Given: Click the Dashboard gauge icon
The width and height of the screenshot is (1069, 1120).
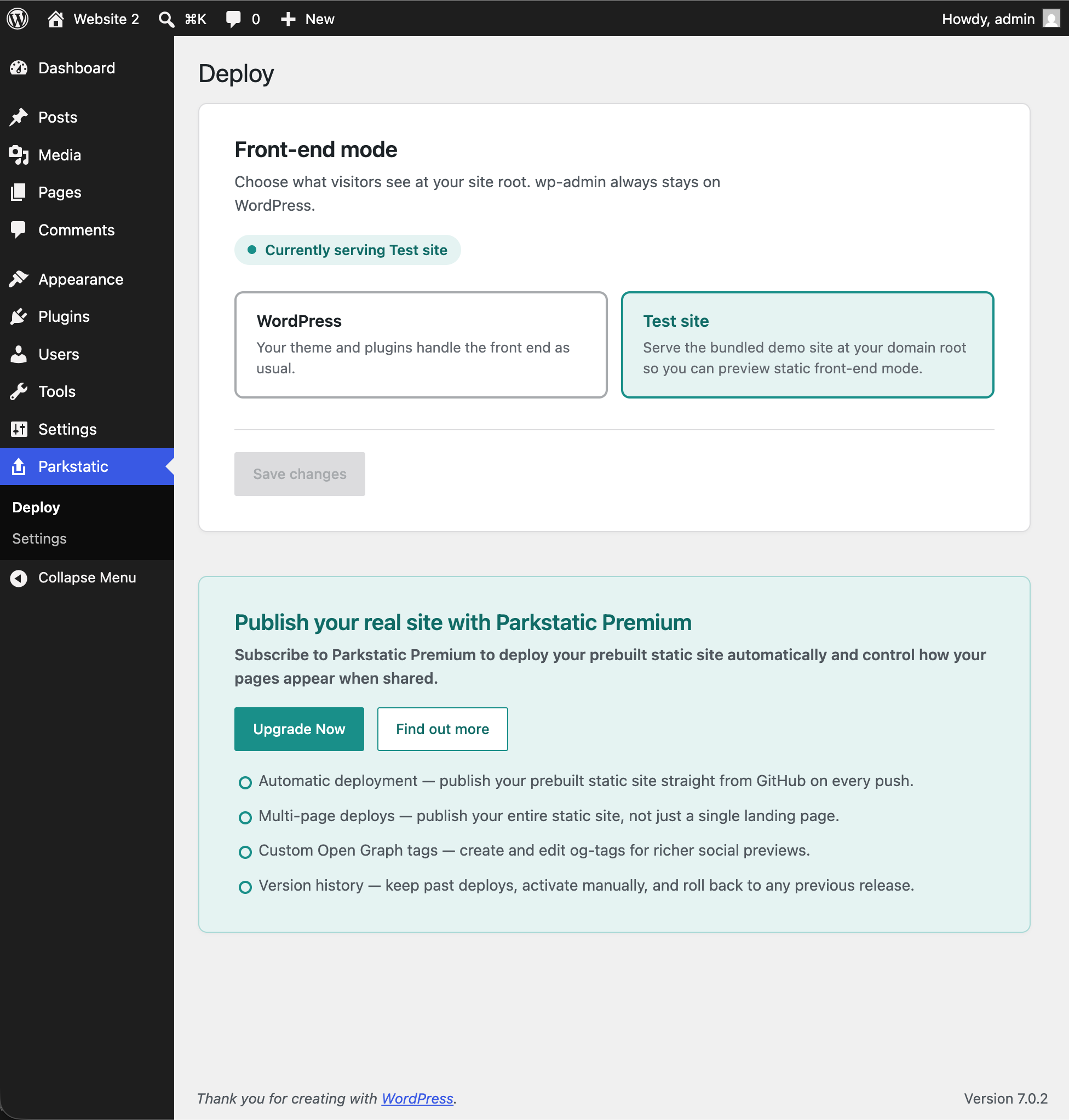Looking at the screenshot, I should pyautogui.click(x=19, y=68).
